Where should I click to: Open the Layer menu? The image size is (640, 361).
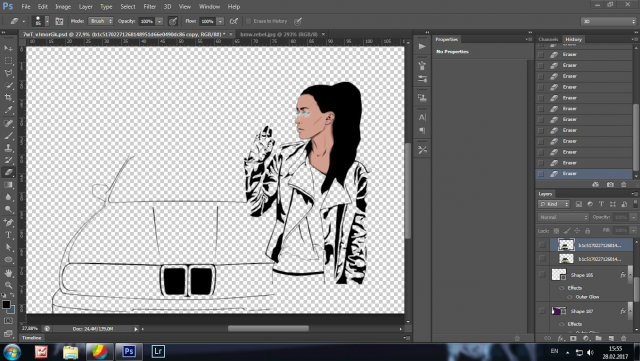click(x=85, y=7)
